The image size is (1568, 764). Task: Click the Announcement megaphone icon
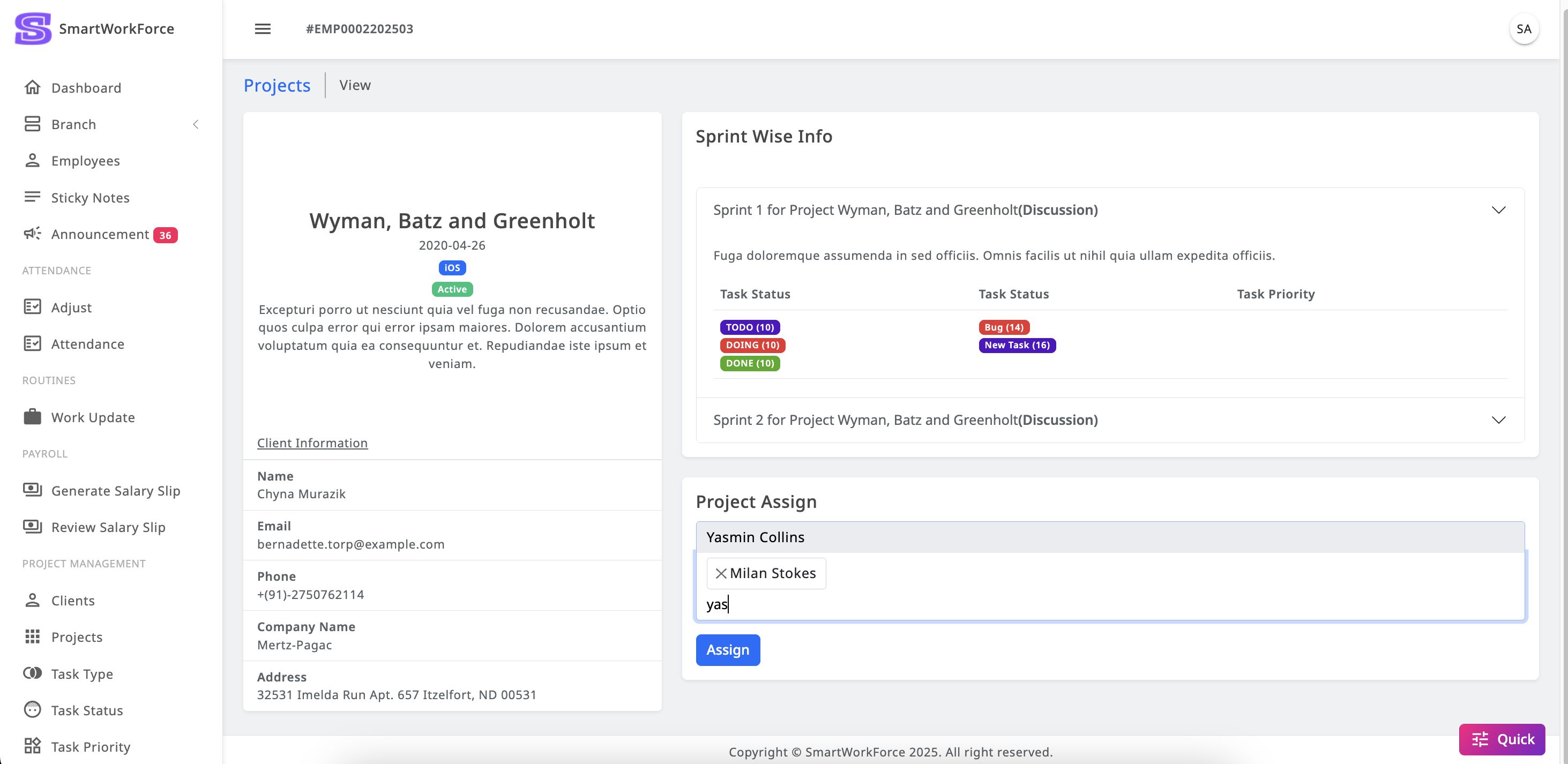pyautogui.click(x=32, y=234)
